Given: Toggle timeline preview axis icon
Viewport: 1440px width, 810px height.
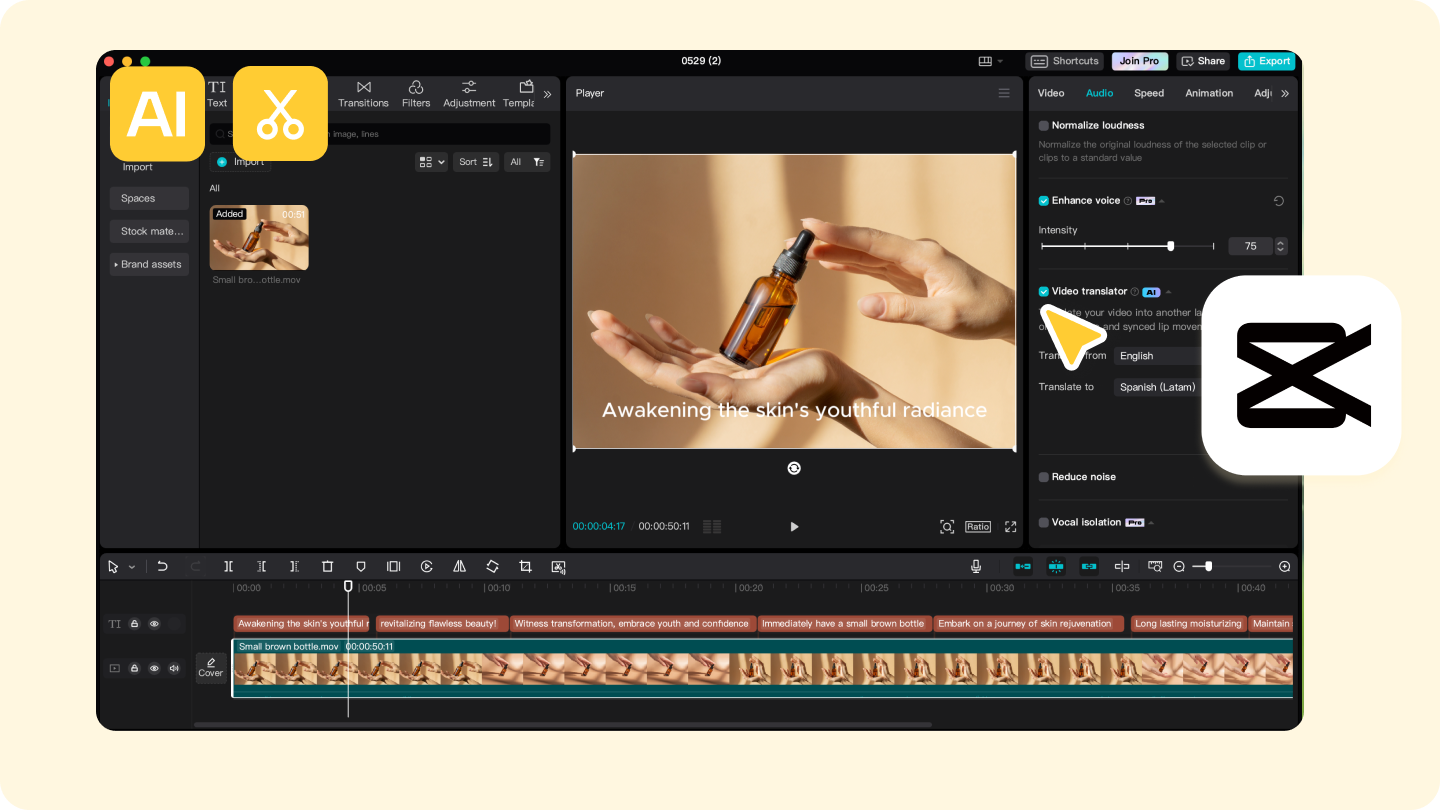Looking at the screenshot, I should [1122, 566].
